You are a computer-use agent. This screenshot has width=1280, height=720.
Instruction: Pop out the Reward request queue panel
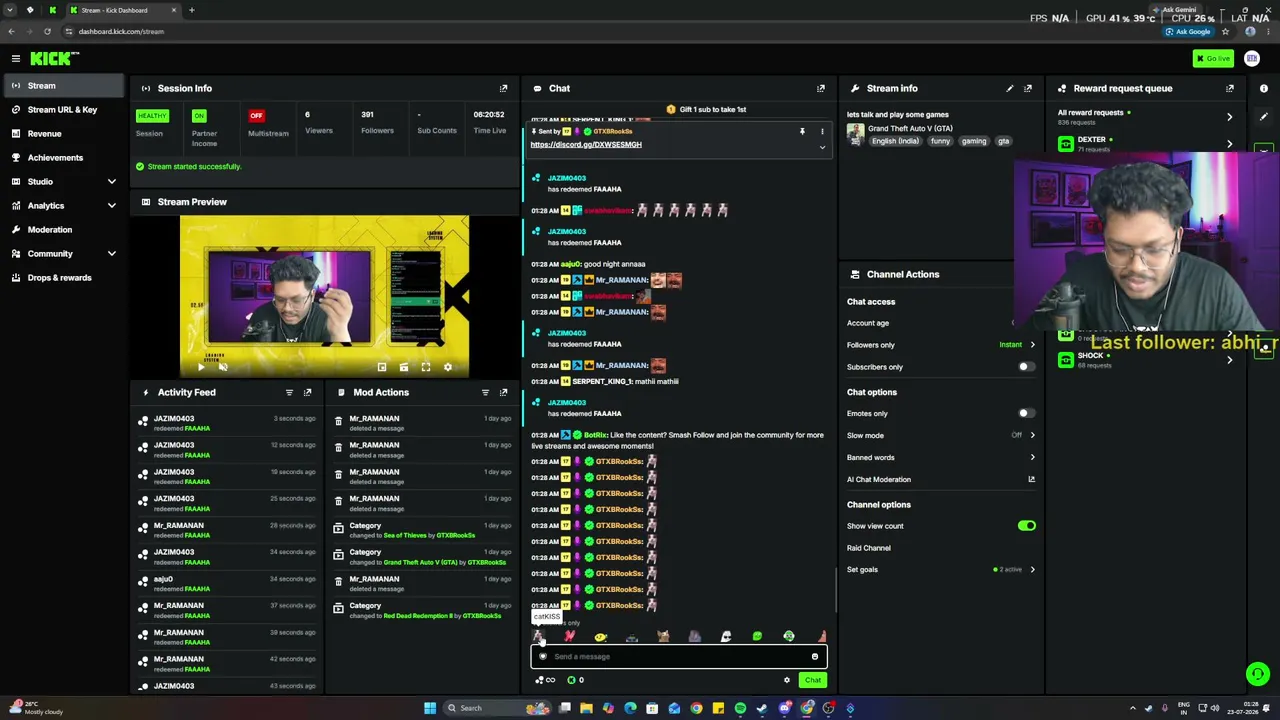(x=1229, y=88)
